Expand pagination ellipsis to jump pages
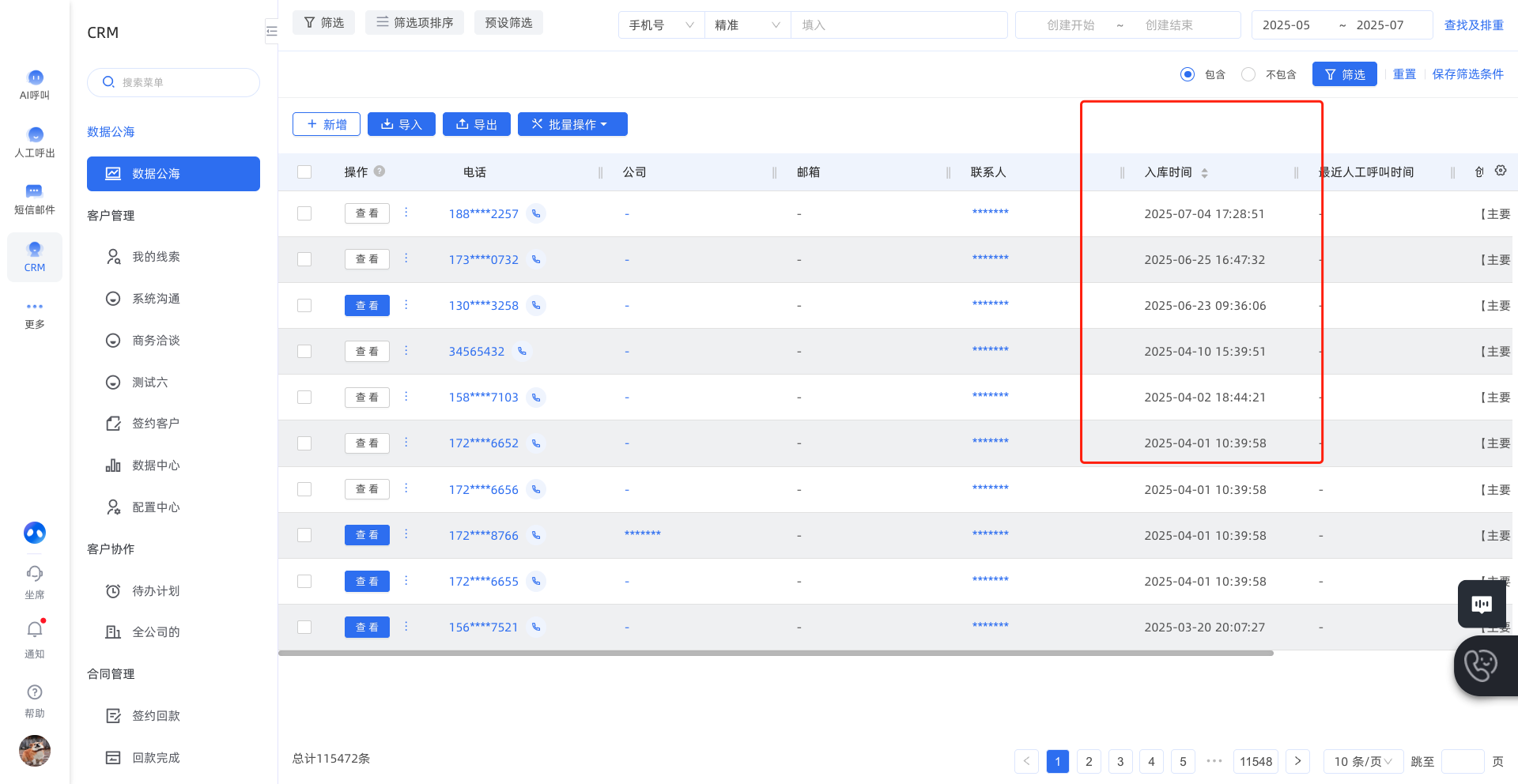 coord(1214,761)
